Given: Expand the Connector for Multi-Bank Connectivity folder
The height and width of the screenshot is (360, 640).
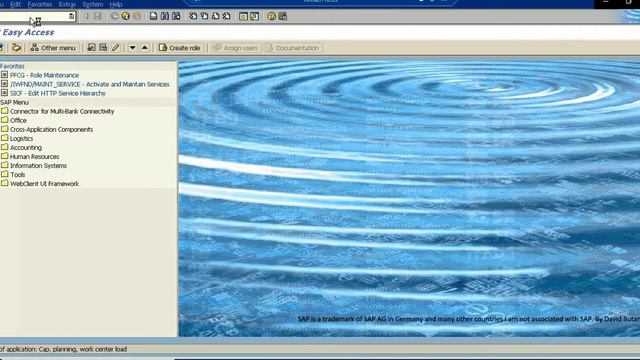Looking at the screenshot, I should [x=62, y=111].
